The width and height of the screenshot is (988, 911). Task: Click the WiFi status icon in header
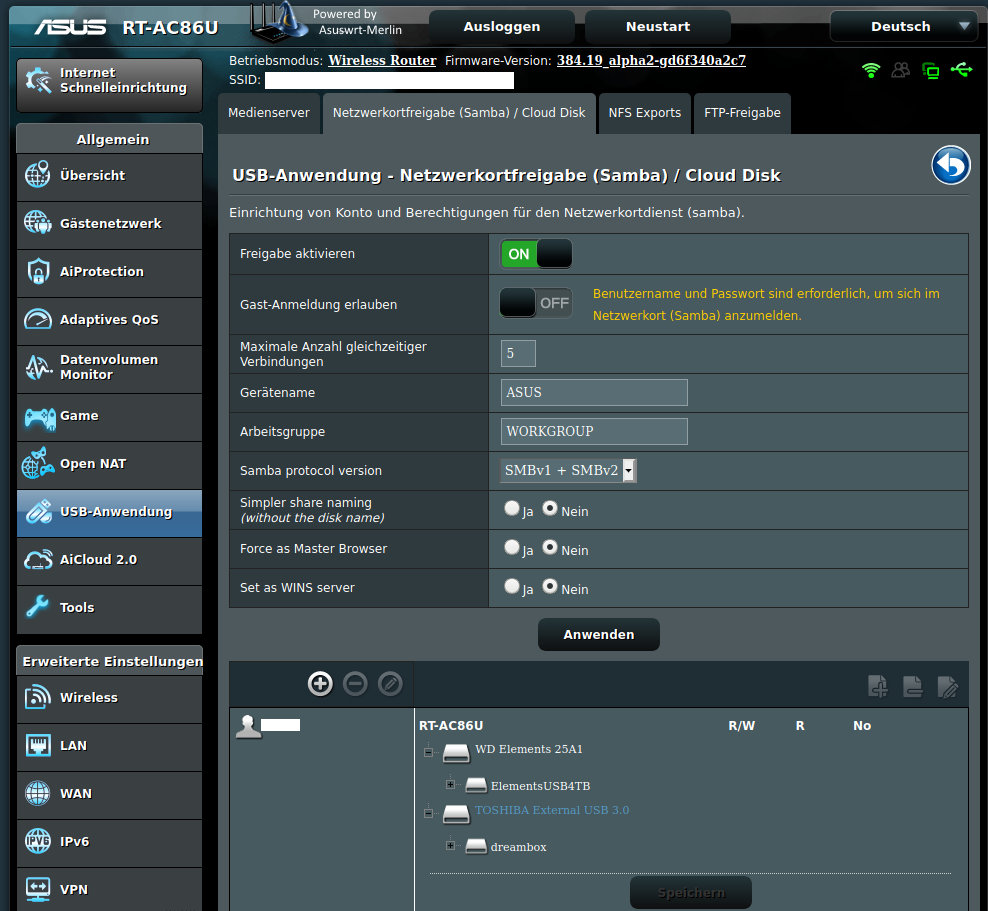pyautogui.click(x=871, y=70)
